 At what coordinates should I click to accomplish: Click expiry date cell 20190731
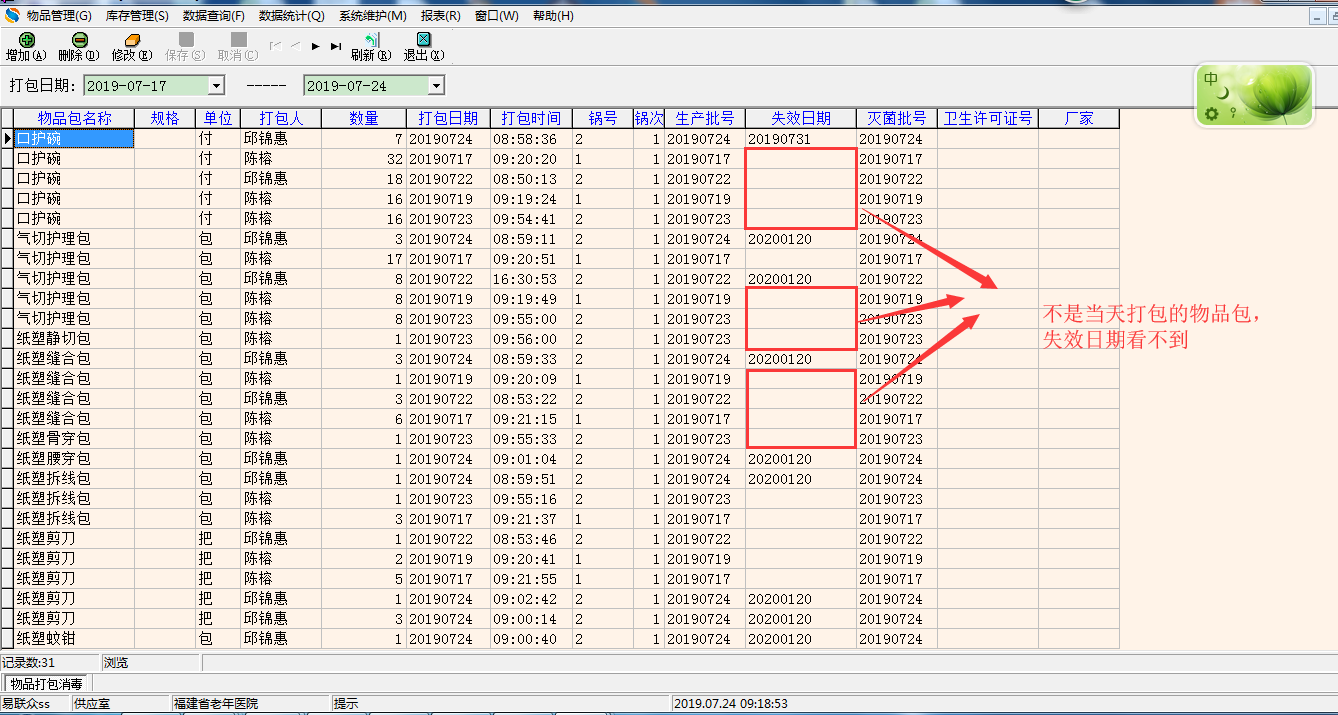point(801,139)
